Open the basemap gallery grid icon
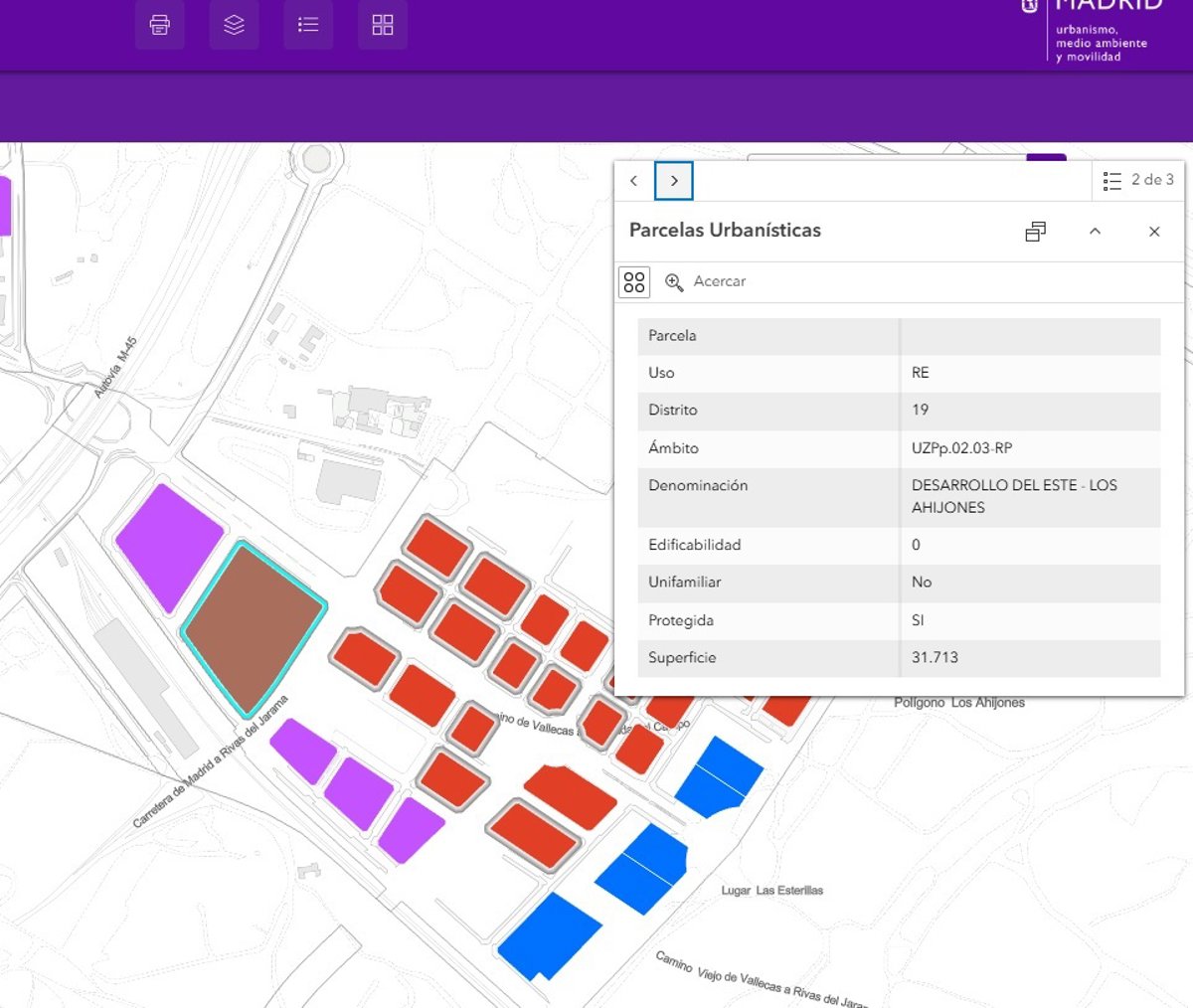1193x1008 pixels. [383, 25]
